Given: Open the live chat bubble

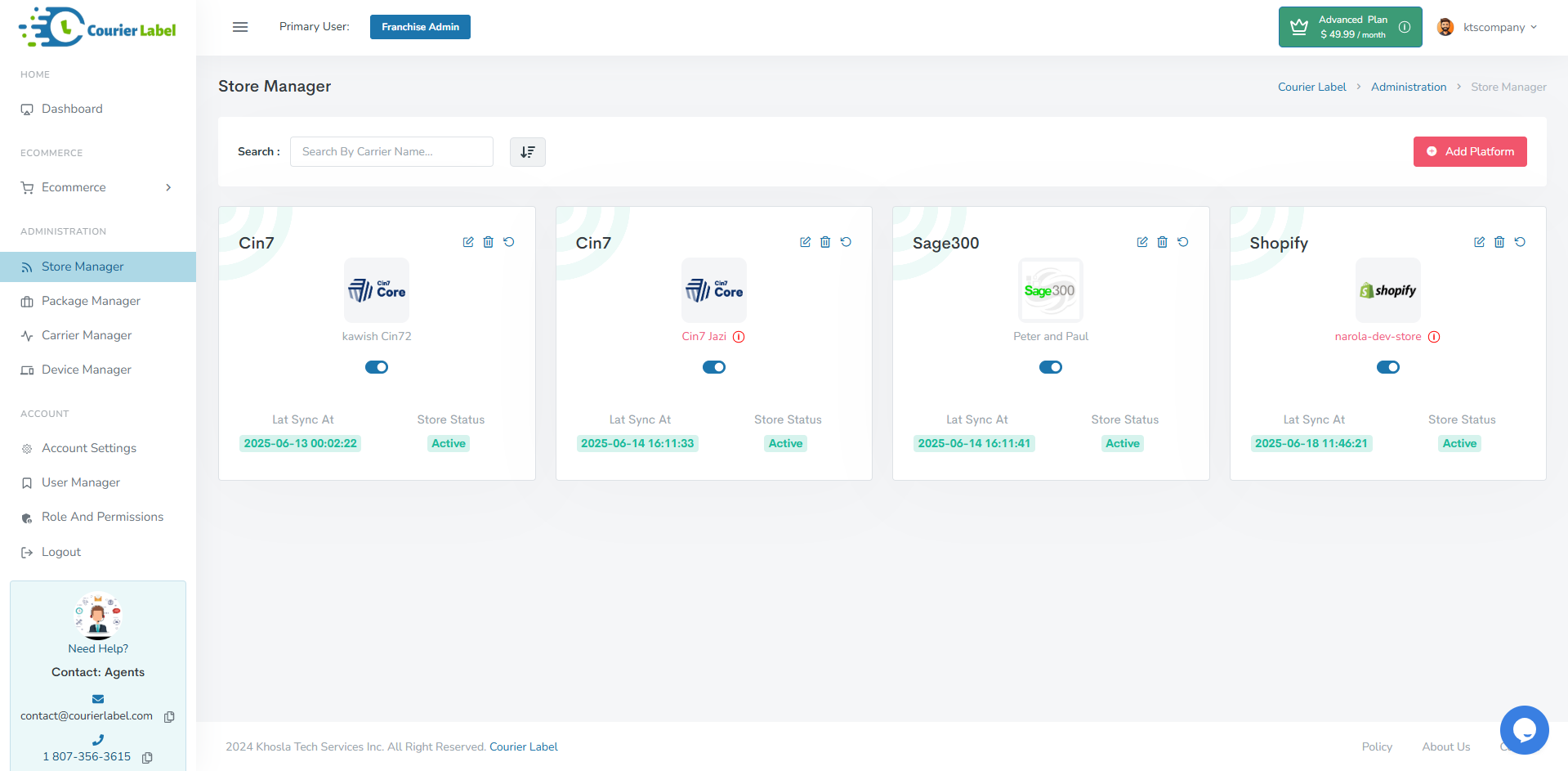Looking at the screenshot, I should [x=1525, y=730].
